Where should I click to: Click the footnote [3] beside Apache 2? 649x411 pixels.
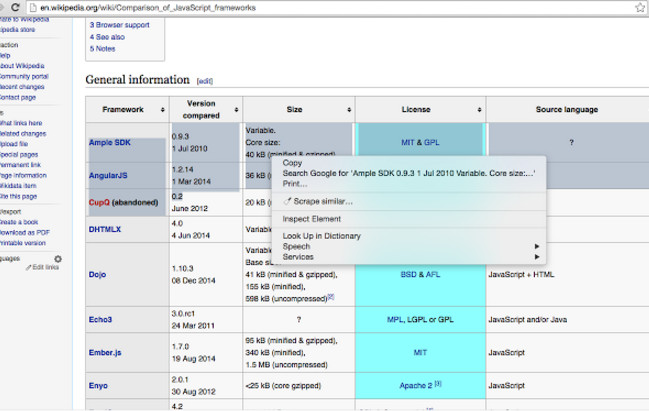pos(438,384)
